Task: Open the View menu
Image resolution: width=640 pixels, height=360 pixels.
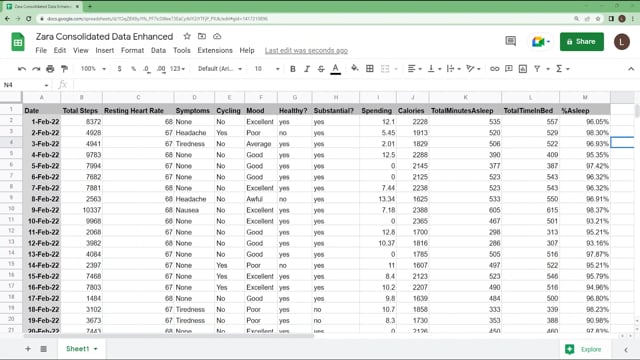Action: tap(81, 51)
